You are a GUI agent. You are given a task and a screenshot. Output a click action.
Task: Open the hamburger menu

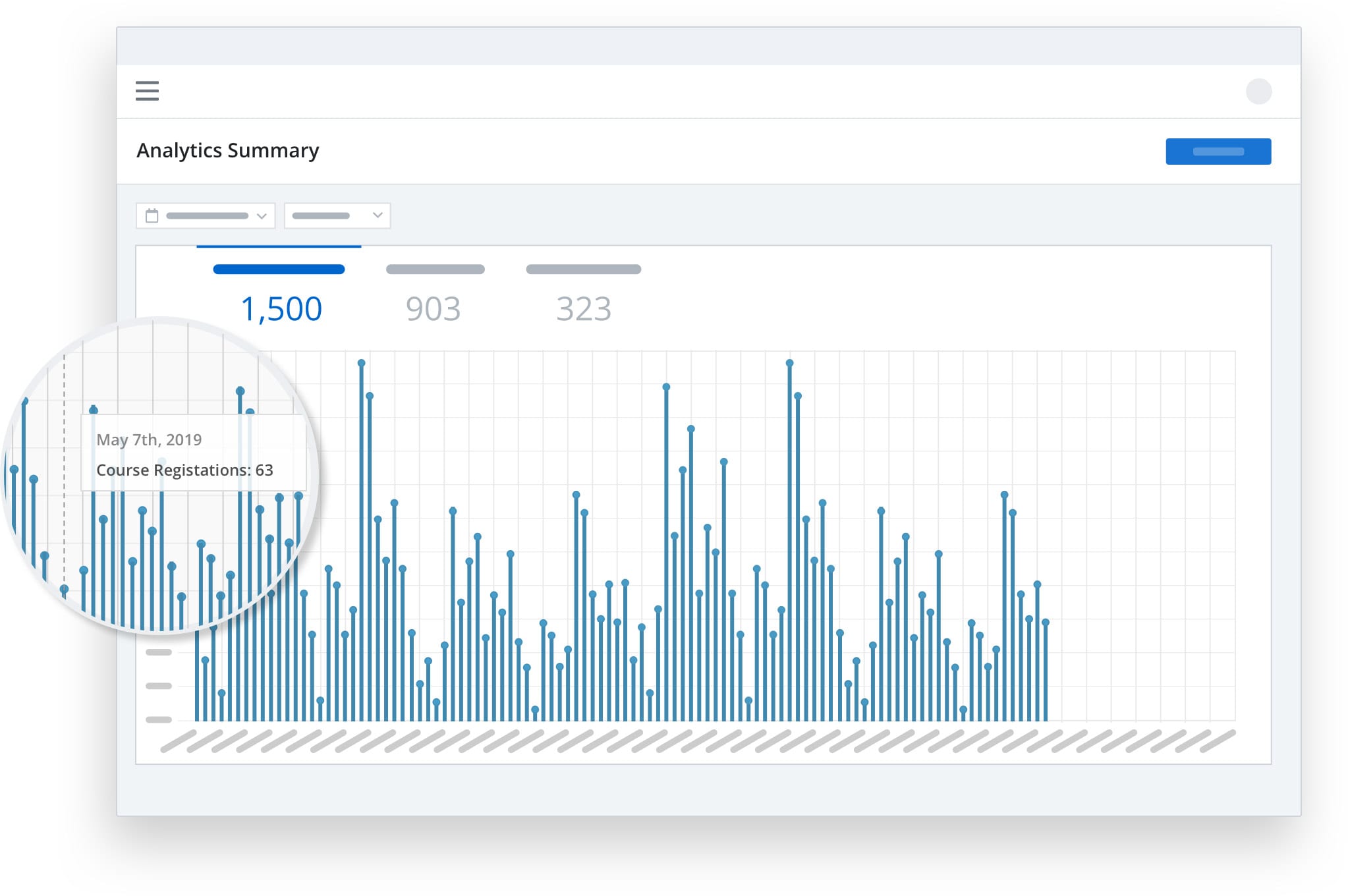pos(147,91)
